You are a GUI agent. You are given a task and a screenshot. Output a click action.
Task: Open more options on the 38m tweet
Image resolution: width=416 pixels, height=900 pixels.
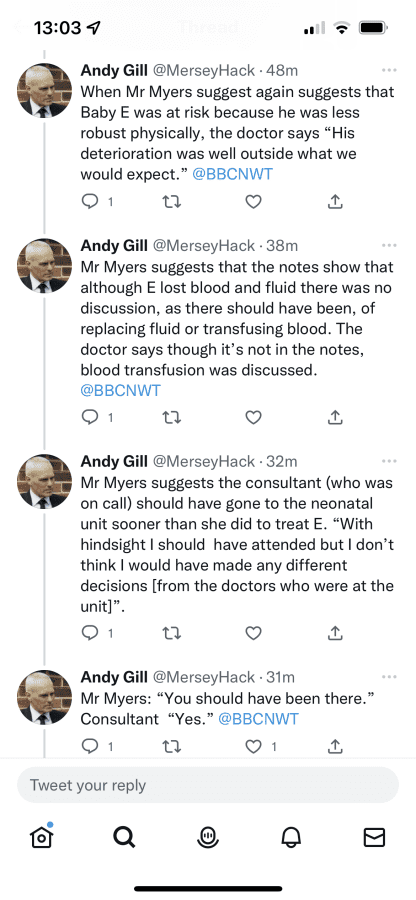[389, 245]
